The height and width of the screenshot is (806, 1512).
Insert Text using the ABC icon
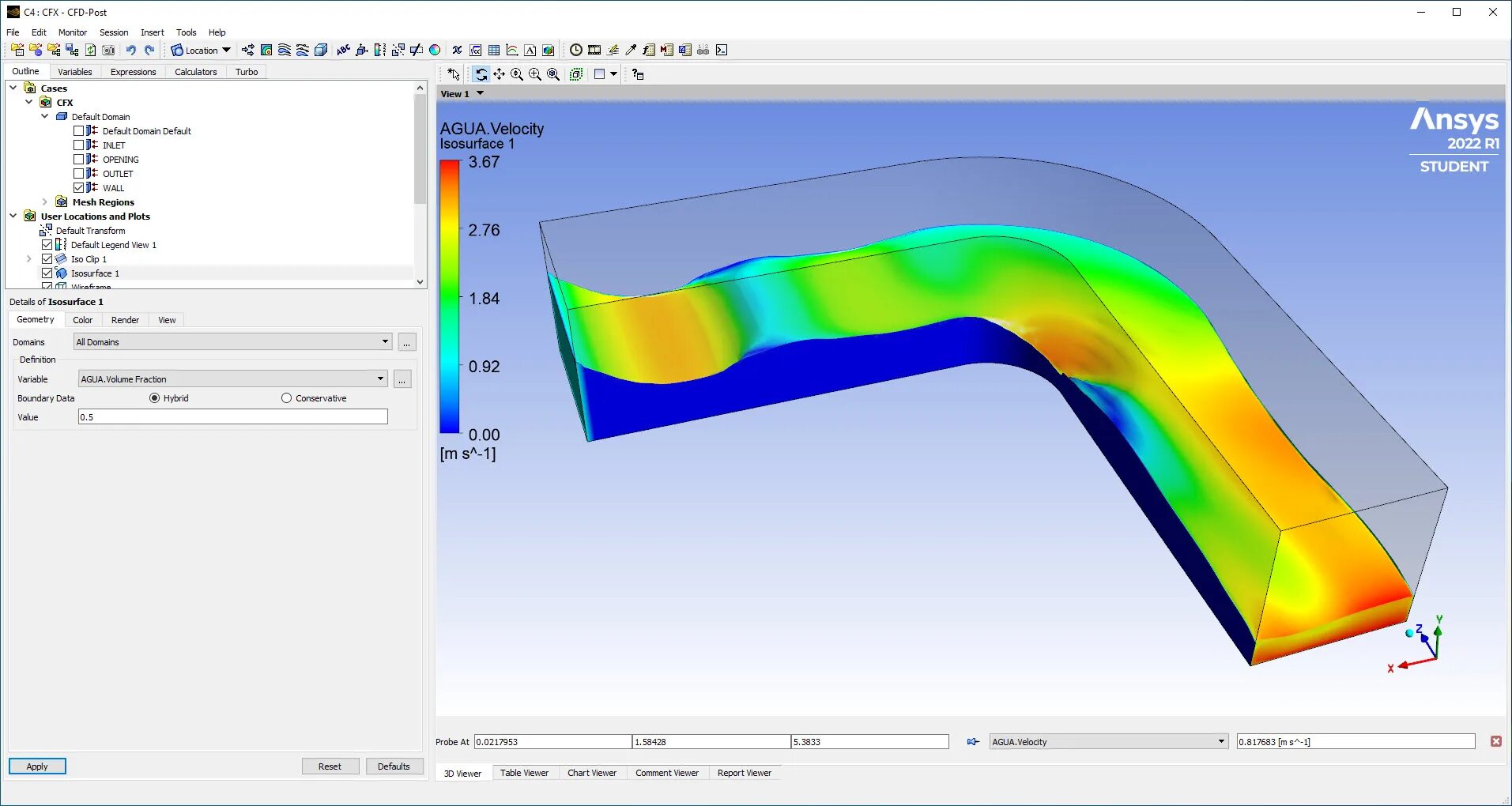(343, 50)
